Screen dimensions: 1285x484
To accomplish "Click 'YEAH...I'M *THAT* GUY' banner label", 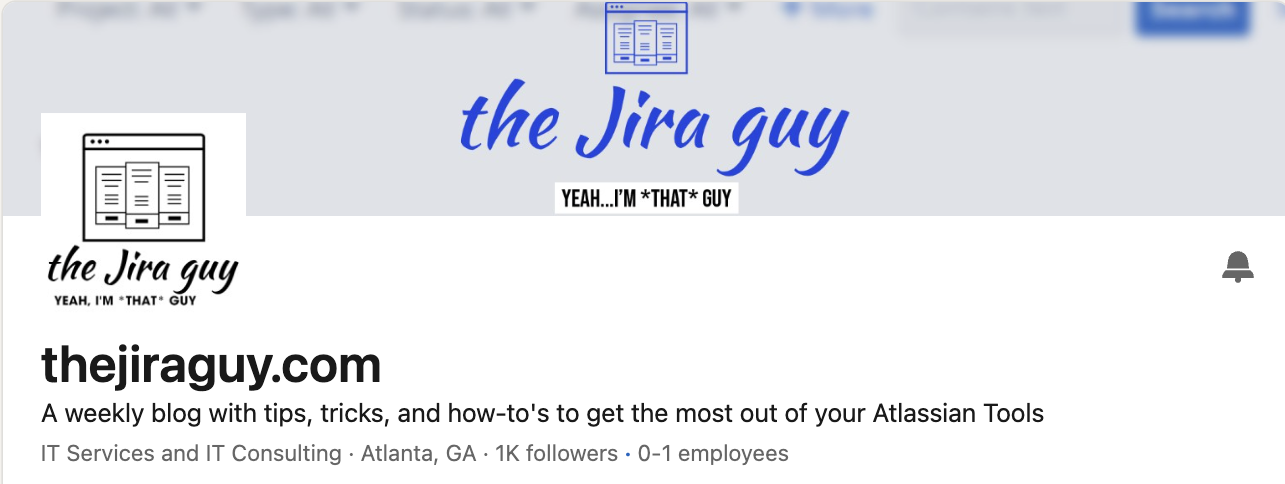I will (647, 198).
